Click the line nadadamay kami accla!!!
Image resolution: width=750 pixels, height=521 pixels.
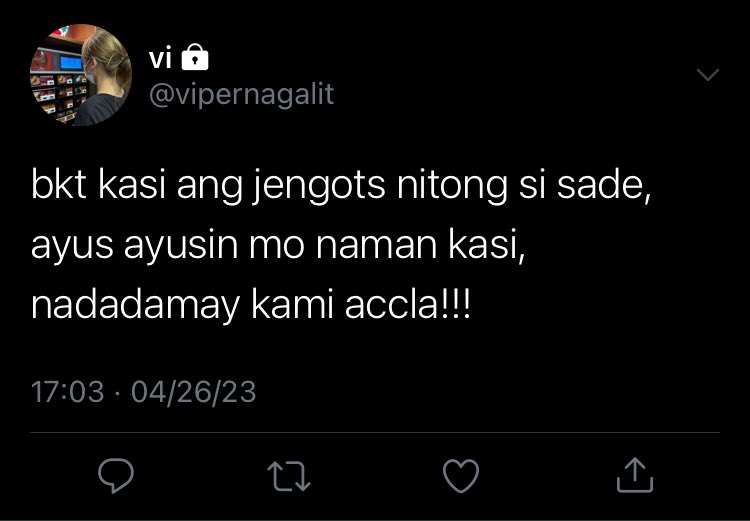pyautogui.click(x=251, y=306)
